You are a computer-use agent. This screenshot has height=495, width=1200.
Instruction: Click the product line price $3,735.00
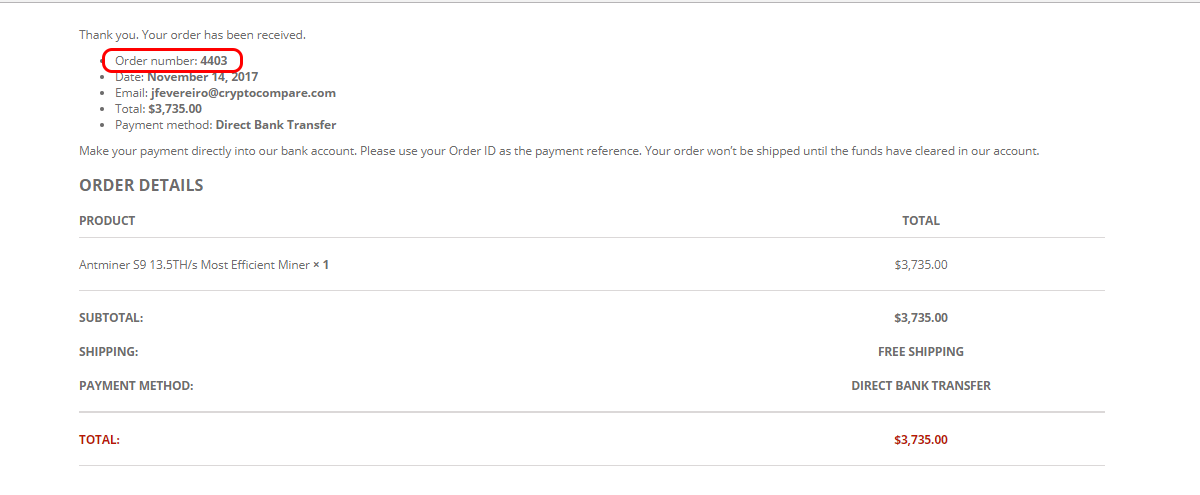tap(921, 265)
